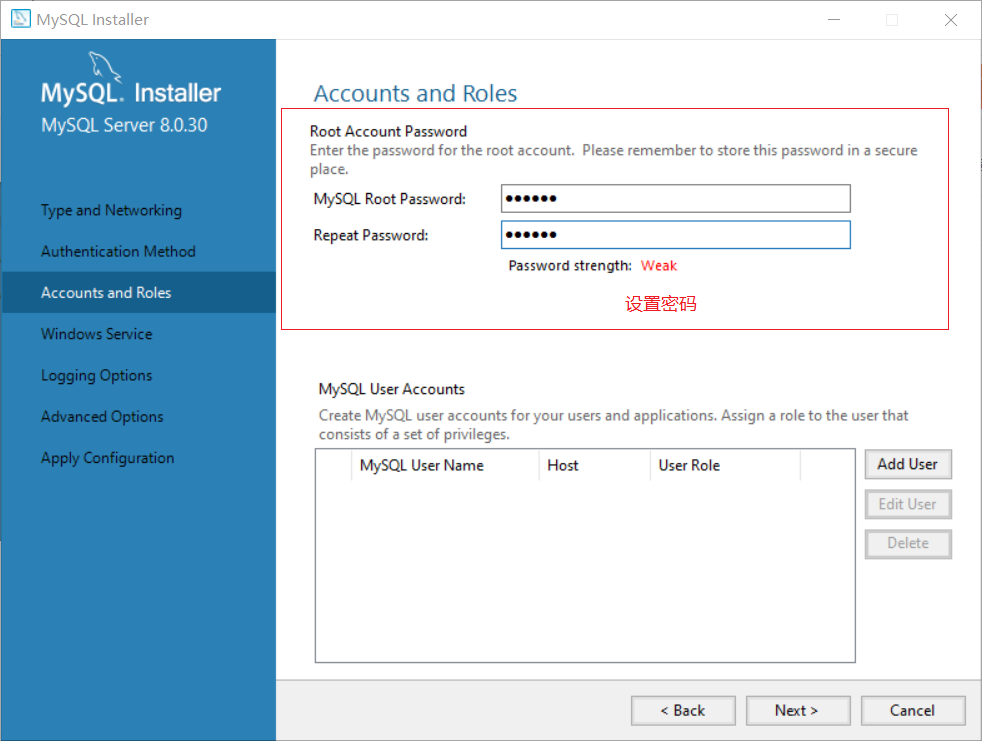Viewport: 982px width, 741px height.
Task: Focus the Repeat Password field
Action: point(675,234)
